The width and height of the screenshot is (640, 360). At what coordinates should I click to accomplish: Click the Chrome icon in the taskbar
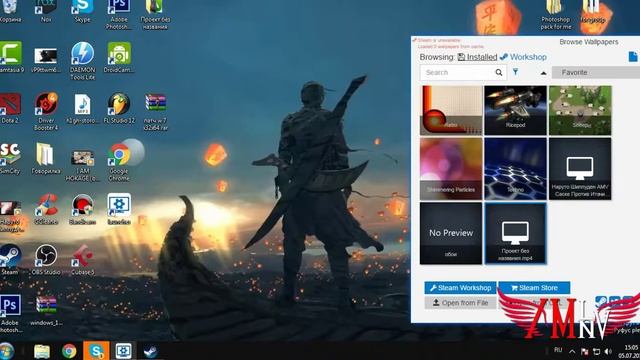point(69,351)
